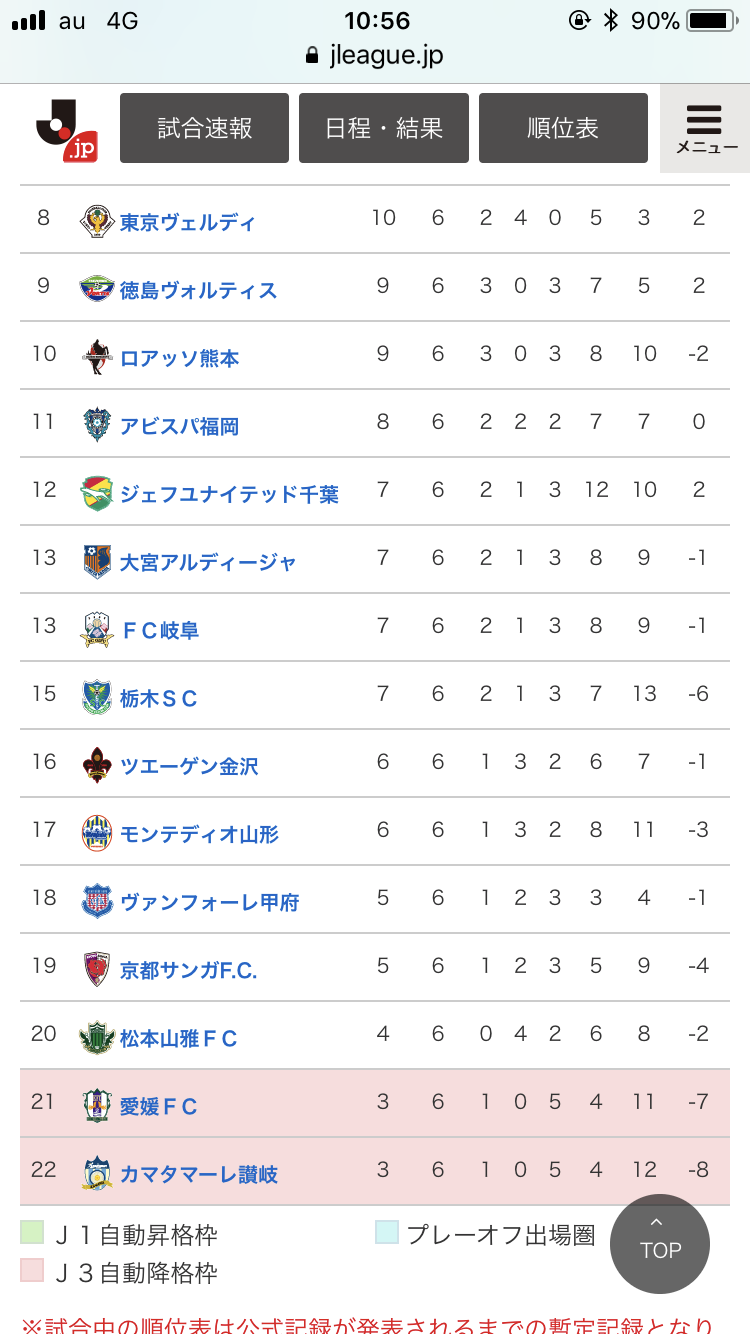Tap the pink Ｊ３自動降格枠 legend swatch
Viewport: 750px width, 1334px height.
pyautogui.click(x=32, y=1270)
